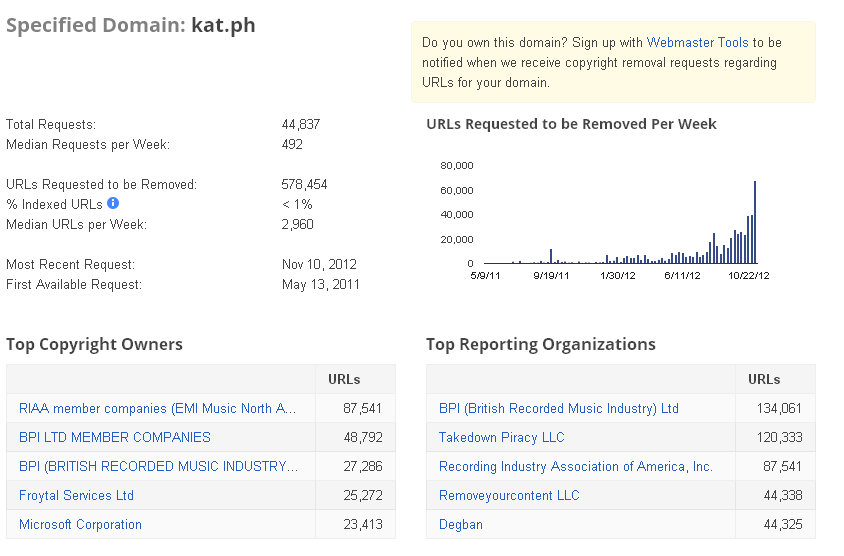The width and height of the screenshot is (844, 556).
Task: Click the URLs column header in Reporting Organizations table
Action: (764, 379)
